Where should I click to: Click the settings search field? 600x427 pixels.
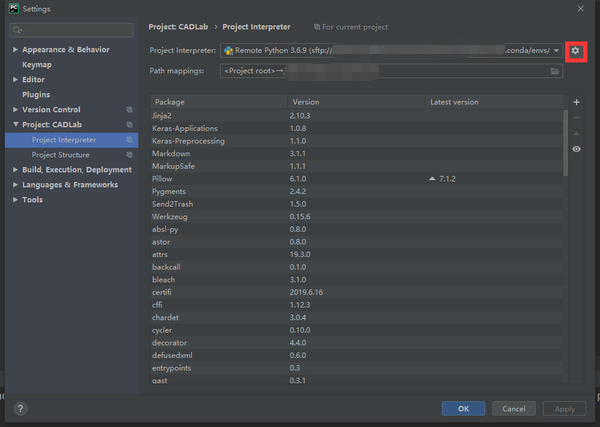pyautogui.click(x=72, y=30)
